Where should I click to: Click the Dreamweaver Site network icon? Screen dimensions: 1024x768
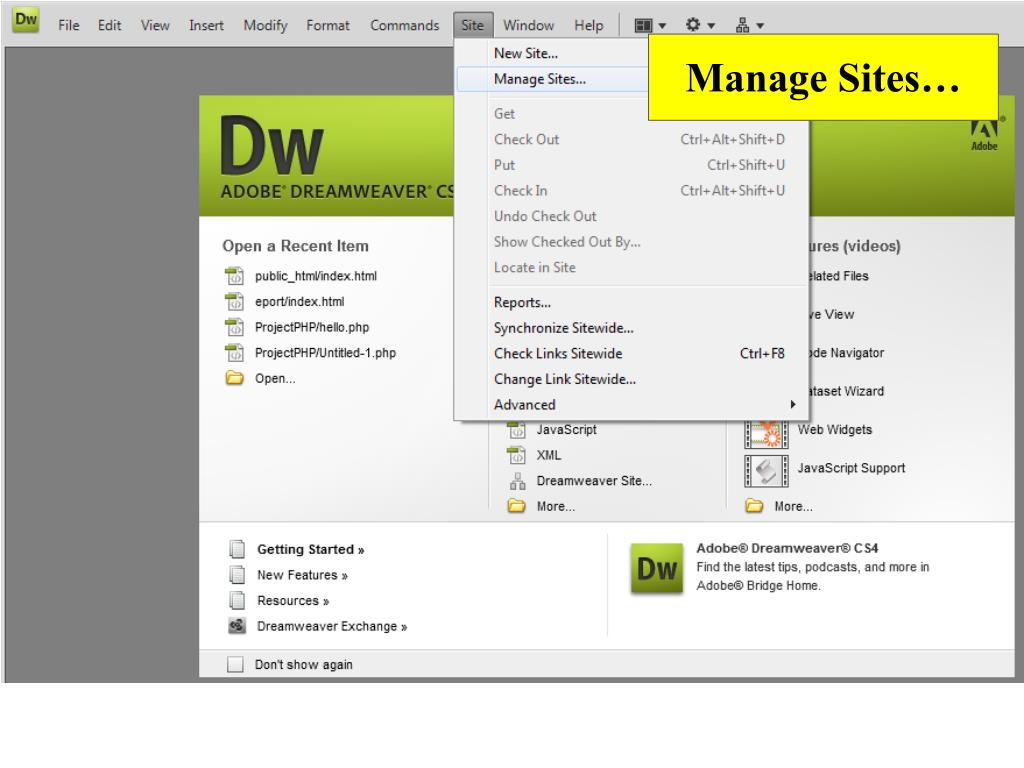[517, 481]
